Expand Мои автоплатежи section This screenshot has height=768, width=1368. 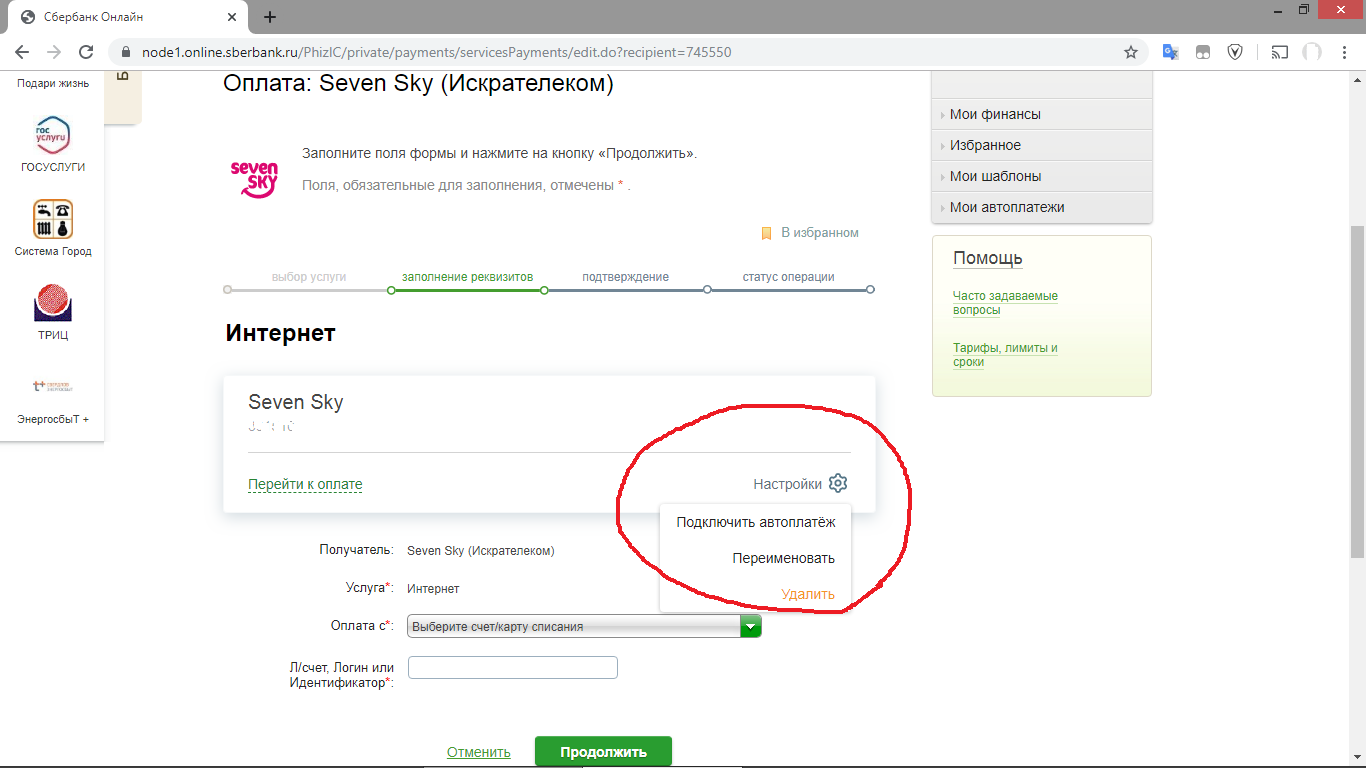pyautogui.click(x=1042, y=207)
